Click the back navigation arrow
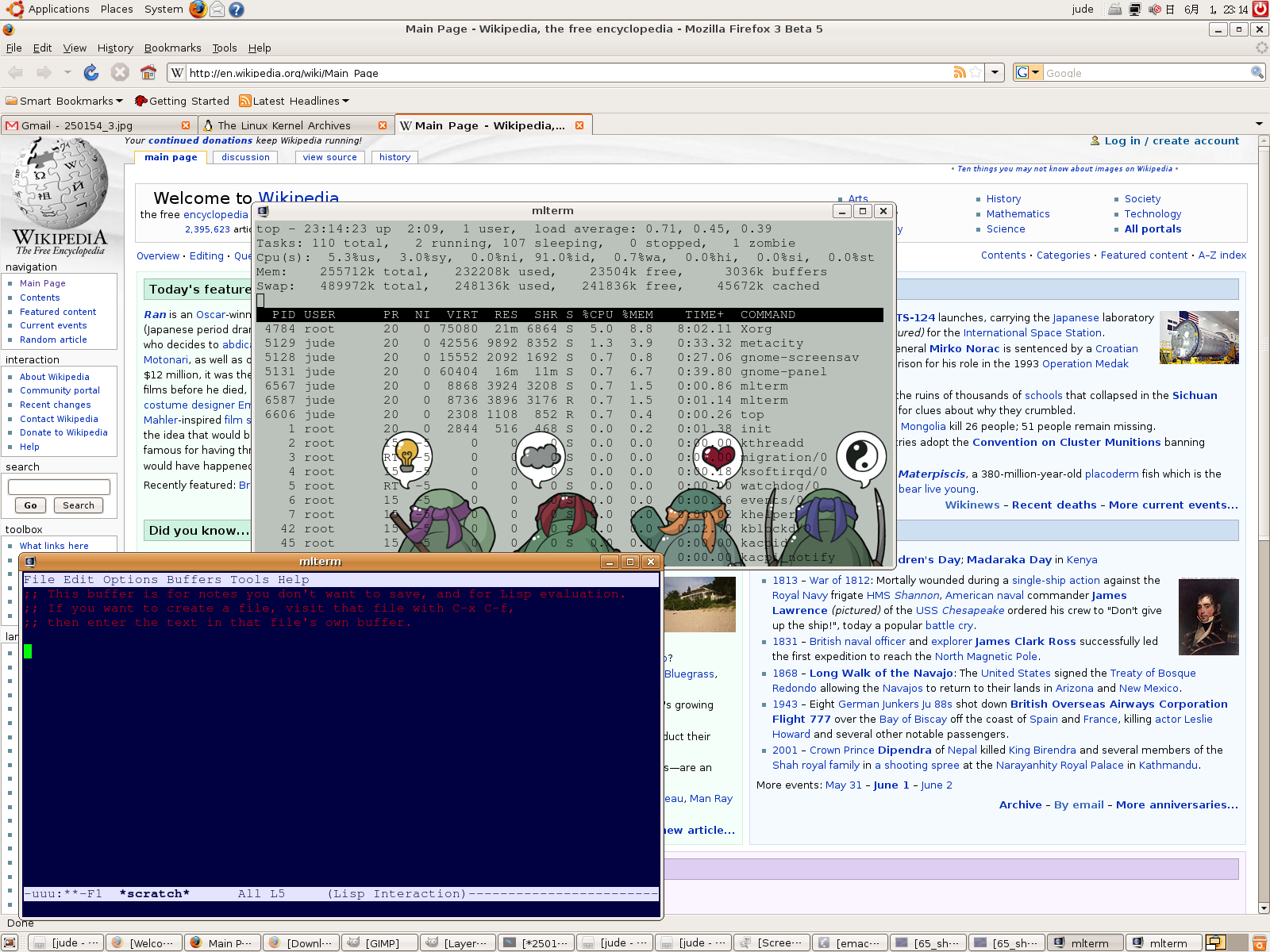1270x952 pixels. tap(15, 72)
